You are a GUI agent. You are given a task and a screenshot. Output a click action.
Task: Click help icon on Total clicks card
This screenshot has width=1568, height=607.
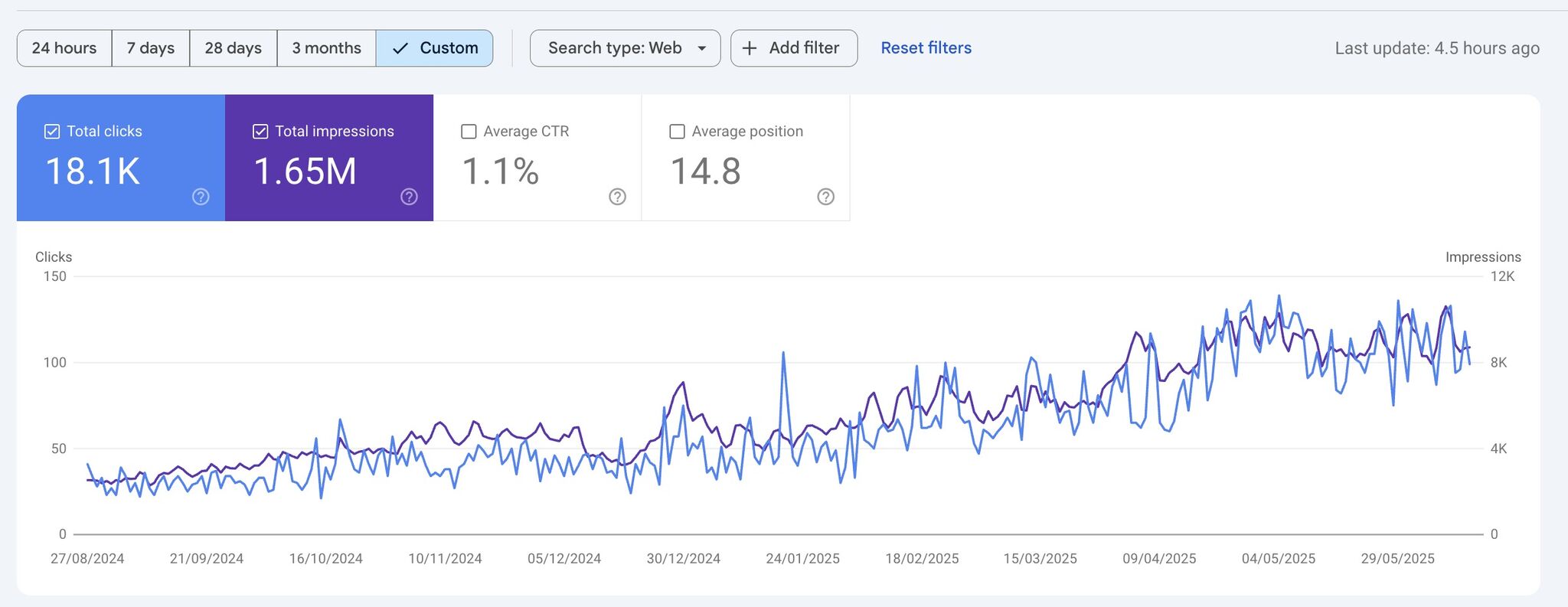(x=201, y=197)
